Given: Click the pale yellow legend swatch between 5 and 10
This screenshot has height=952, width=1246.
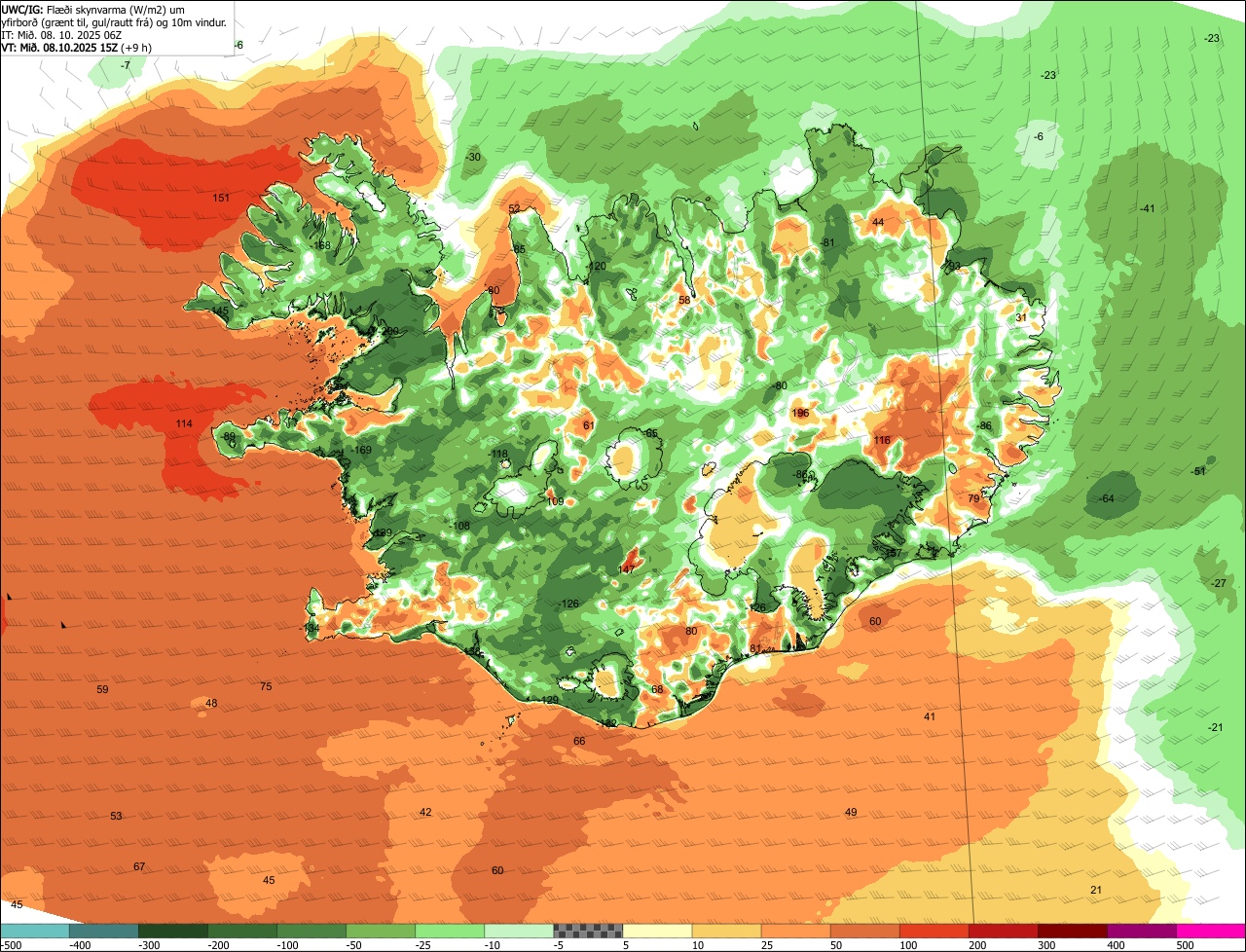Looking at the screenshot, I should 657,931.
